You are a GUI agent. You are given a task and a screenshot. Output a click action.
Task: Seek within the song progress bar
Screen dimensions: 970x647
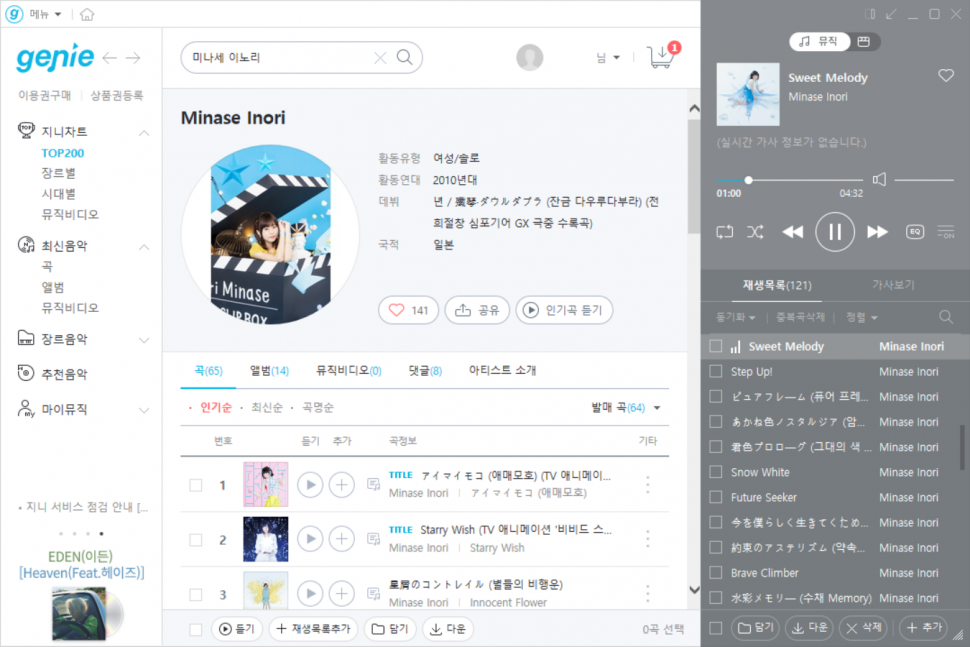click(789, 180)
